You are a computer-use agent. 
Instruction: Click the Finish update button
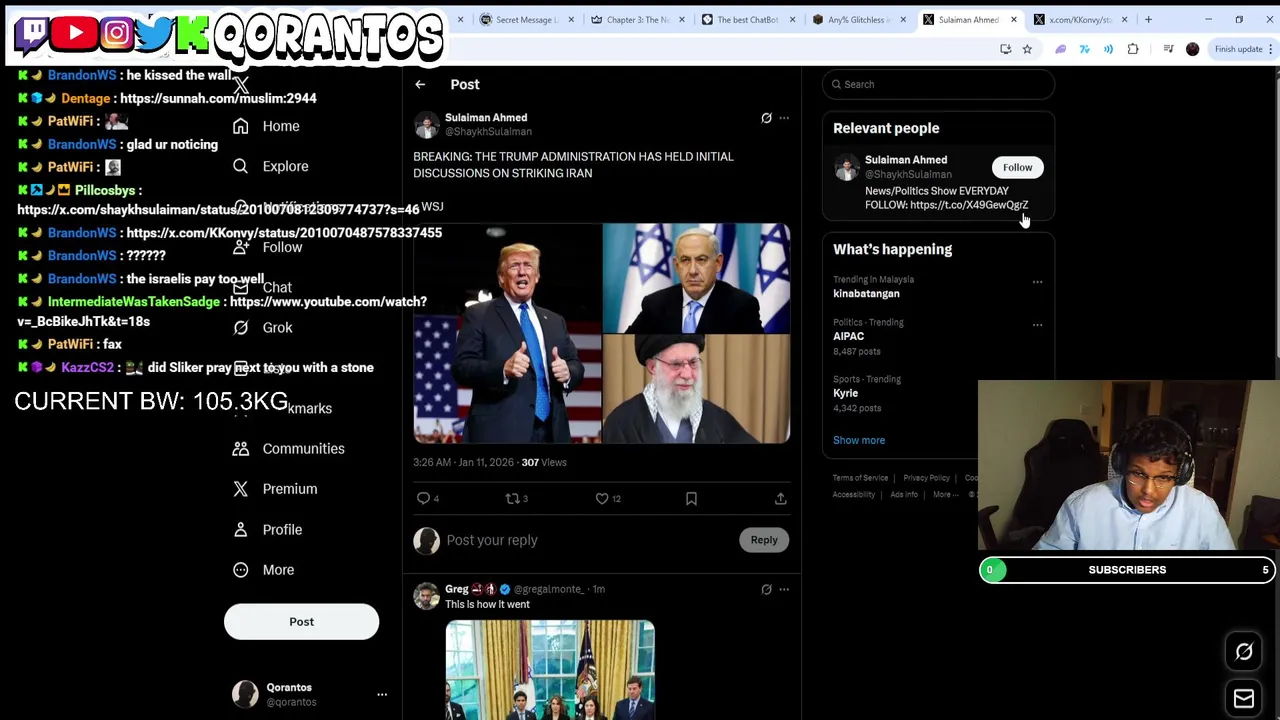[1238, 49]
